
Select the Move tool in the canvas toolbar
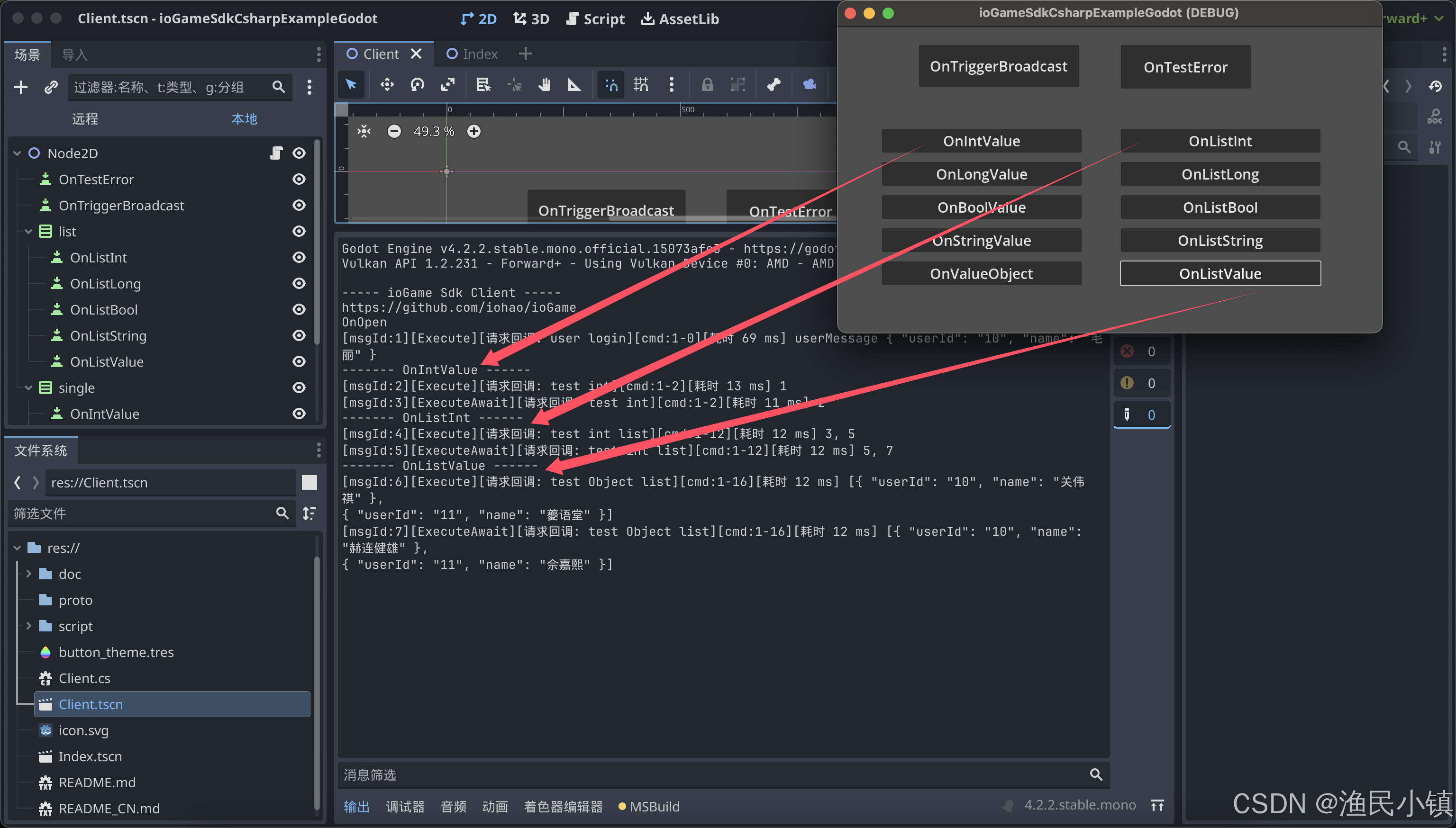click(387, 84)
